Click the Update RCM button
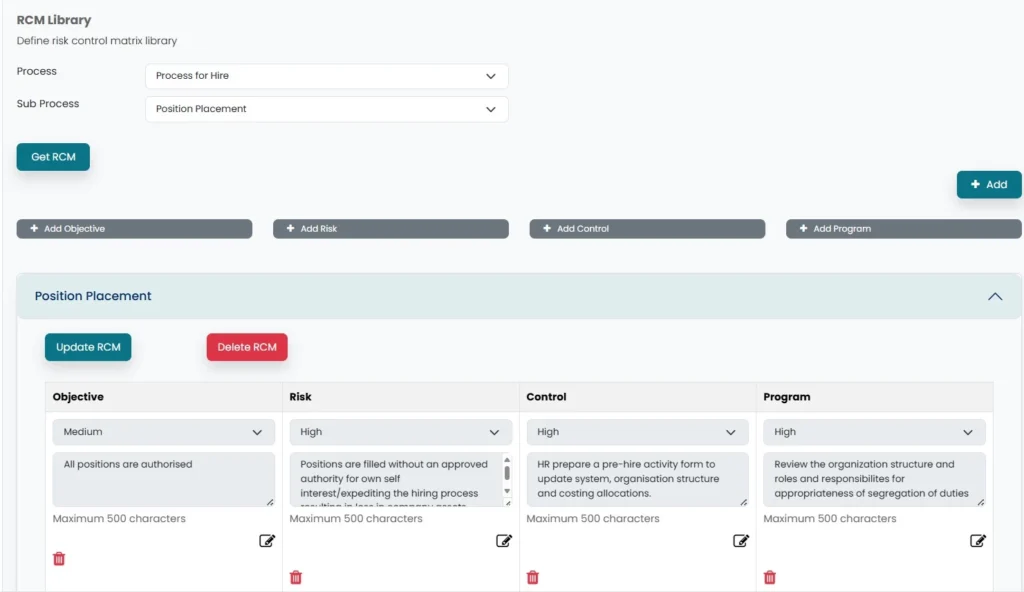The width and height of the screenshot is (1024, 592). coord(88,347)
